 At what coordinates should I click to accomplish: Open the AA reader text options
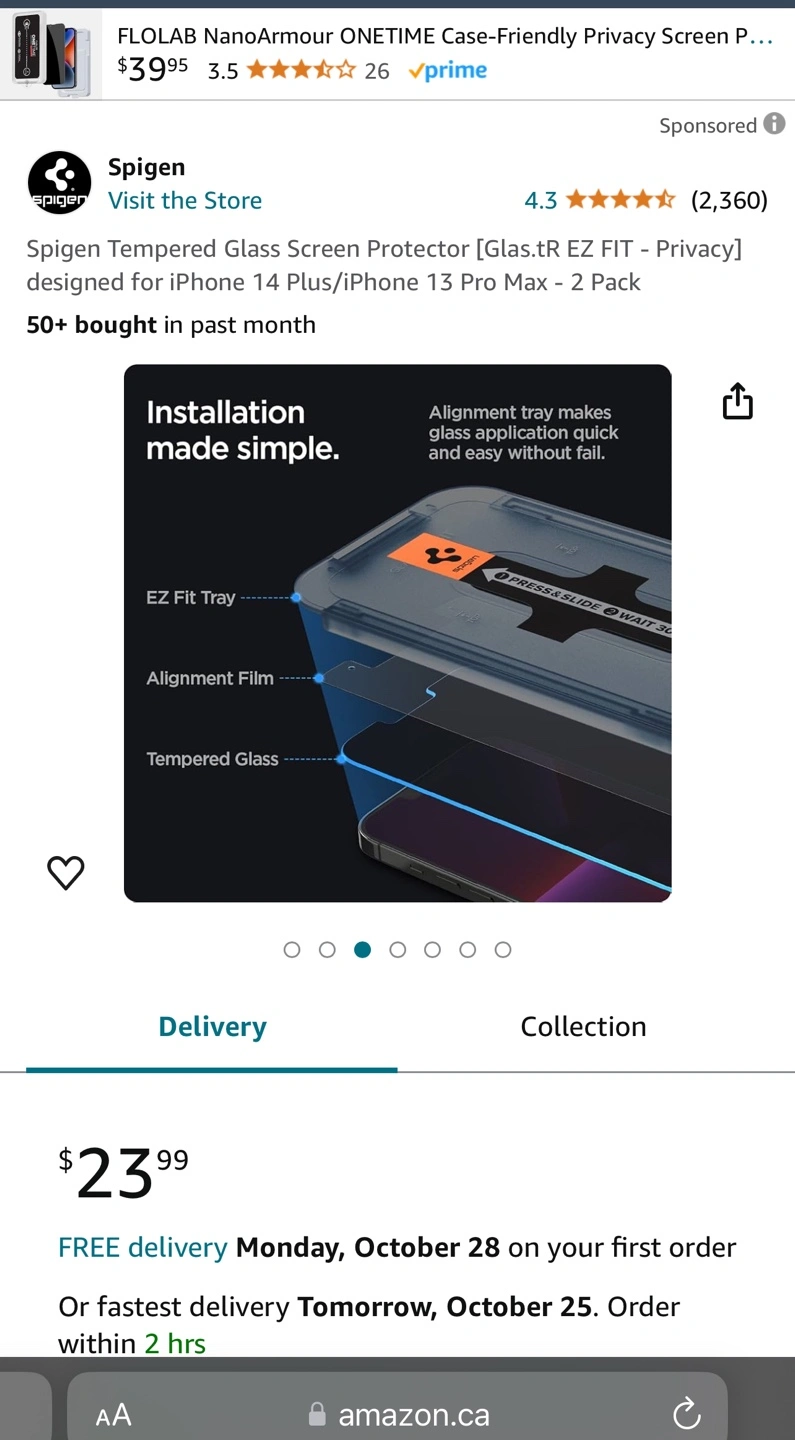113,1415
